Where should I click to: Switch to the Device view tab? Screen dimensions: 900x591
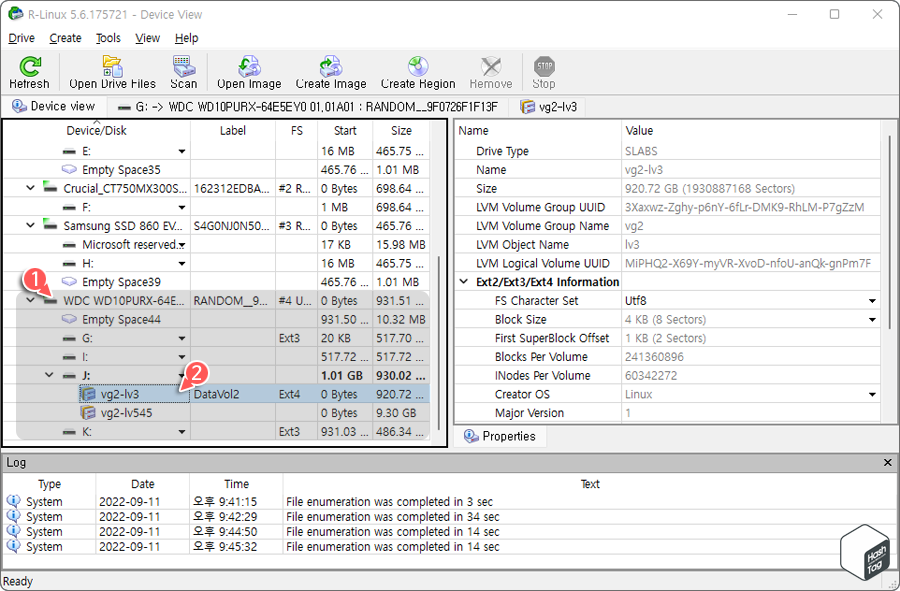(53, 106)
